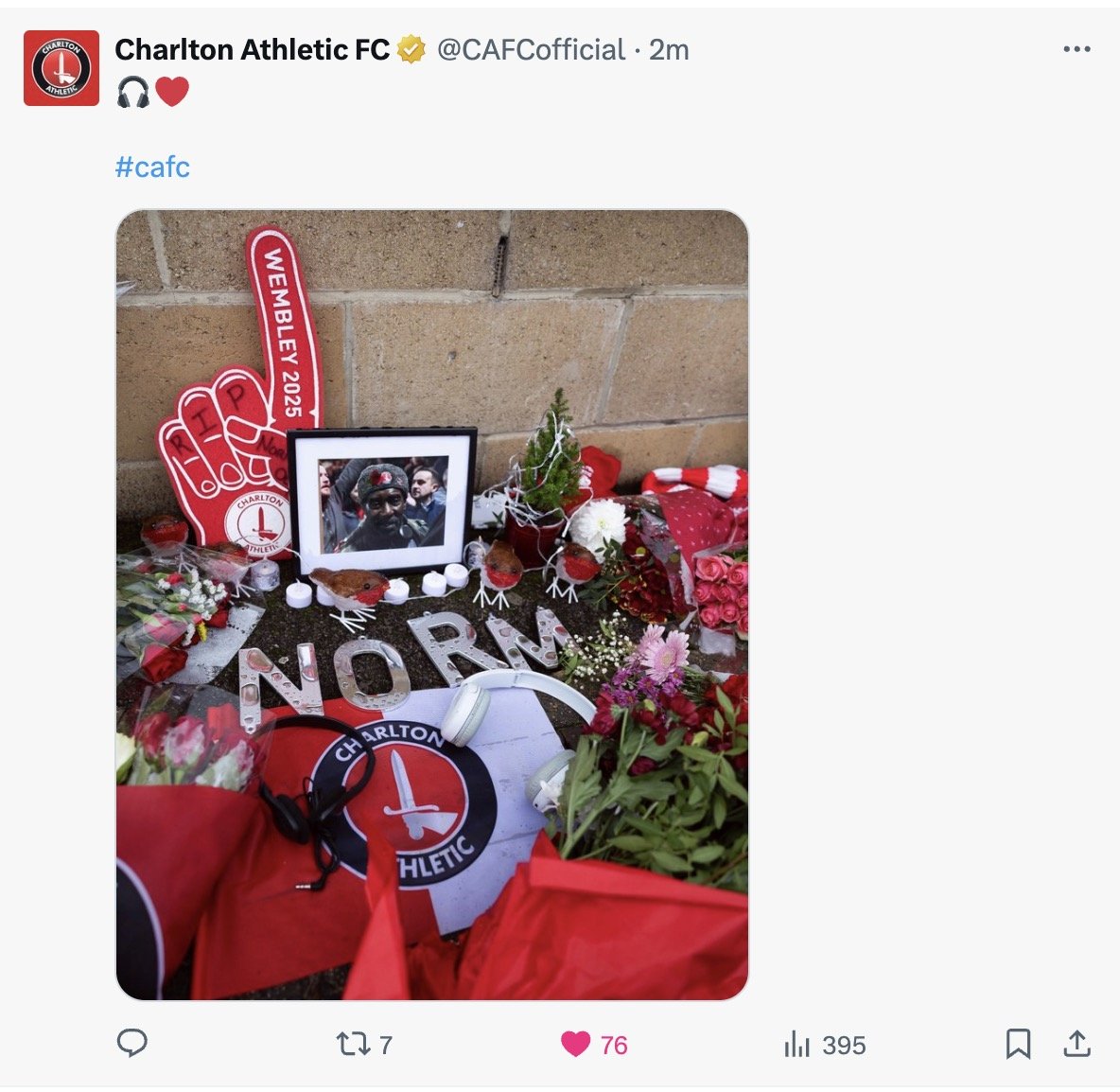Click the repost count of 7
This screenshot has height=1092, width=1120.
[x=386, y=1045]
